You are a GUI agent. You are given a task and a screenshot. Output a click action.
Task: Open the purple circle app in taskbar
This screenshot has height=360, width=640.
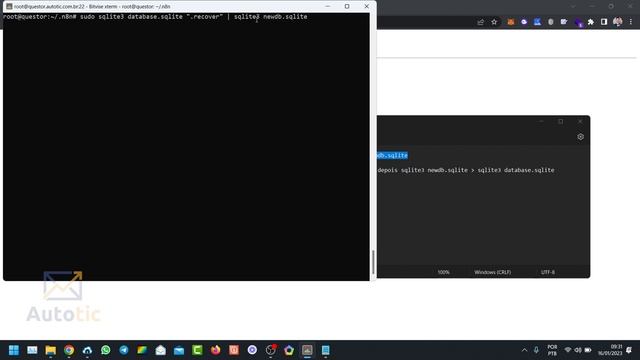click(252, 350)
